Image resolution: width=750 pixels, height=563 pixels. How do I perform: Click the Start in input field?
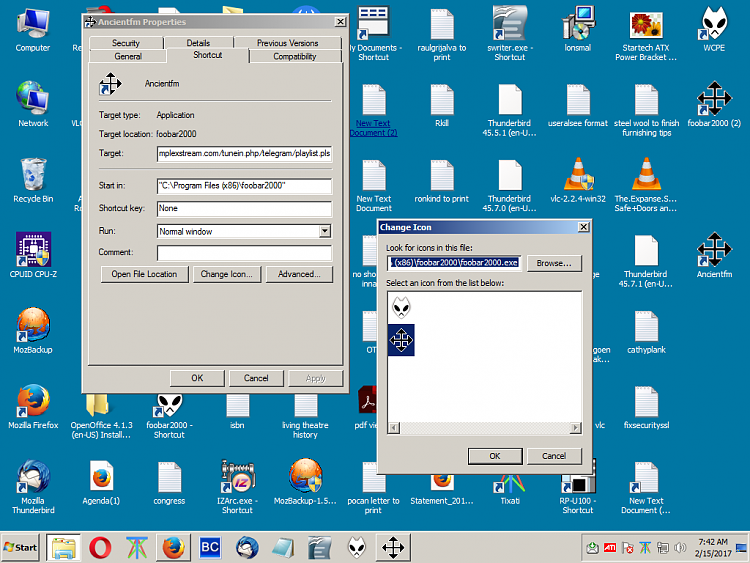(x=244, y=186)
